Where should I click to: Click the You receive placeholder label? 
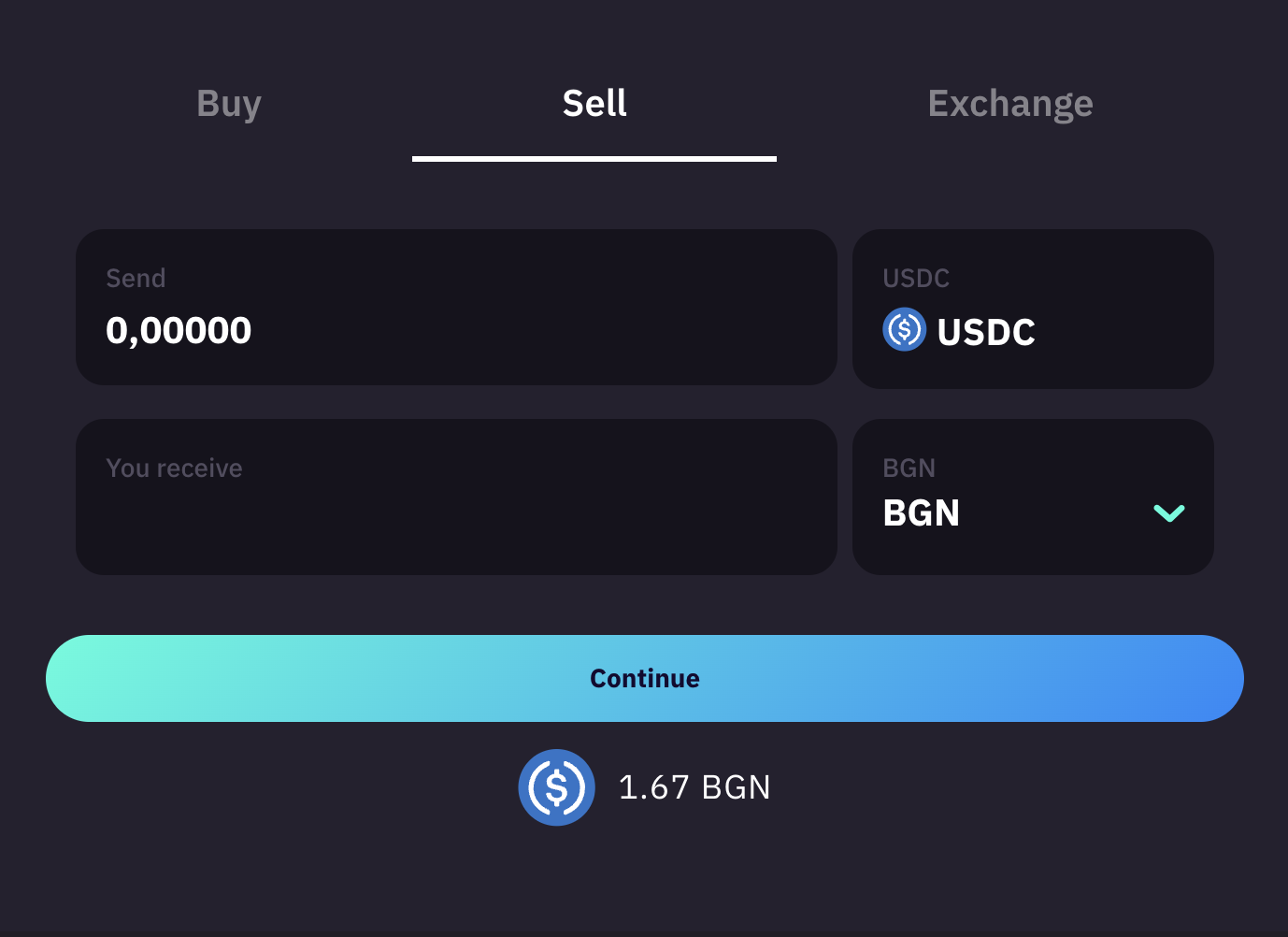(x=174, y=468)
